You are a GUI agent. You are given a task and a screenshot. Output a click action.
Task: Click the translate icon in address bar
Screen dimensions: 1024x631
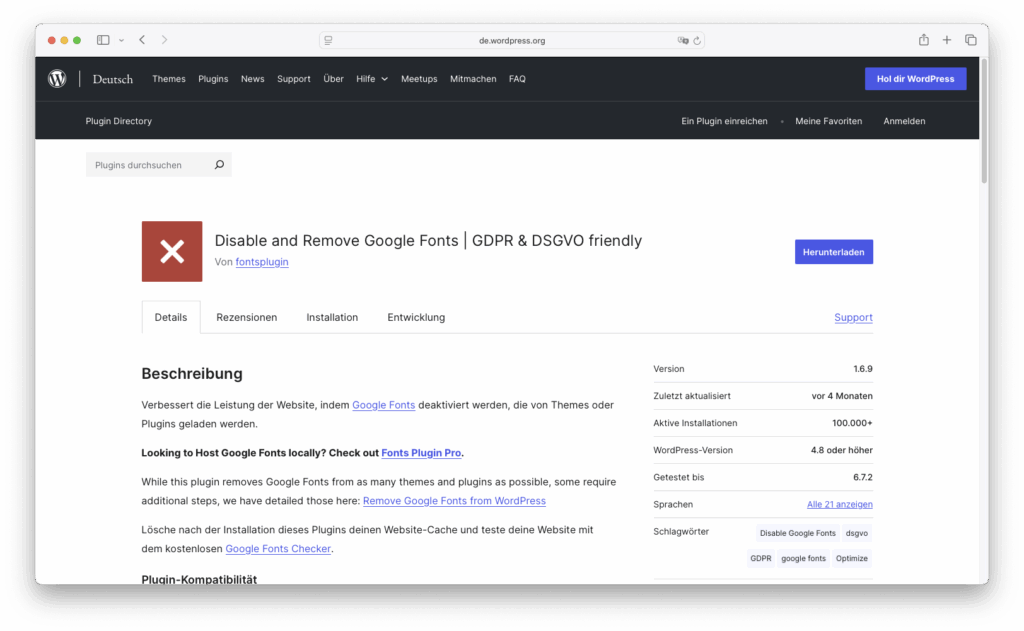pyautogui.click(x=682, y=40)
